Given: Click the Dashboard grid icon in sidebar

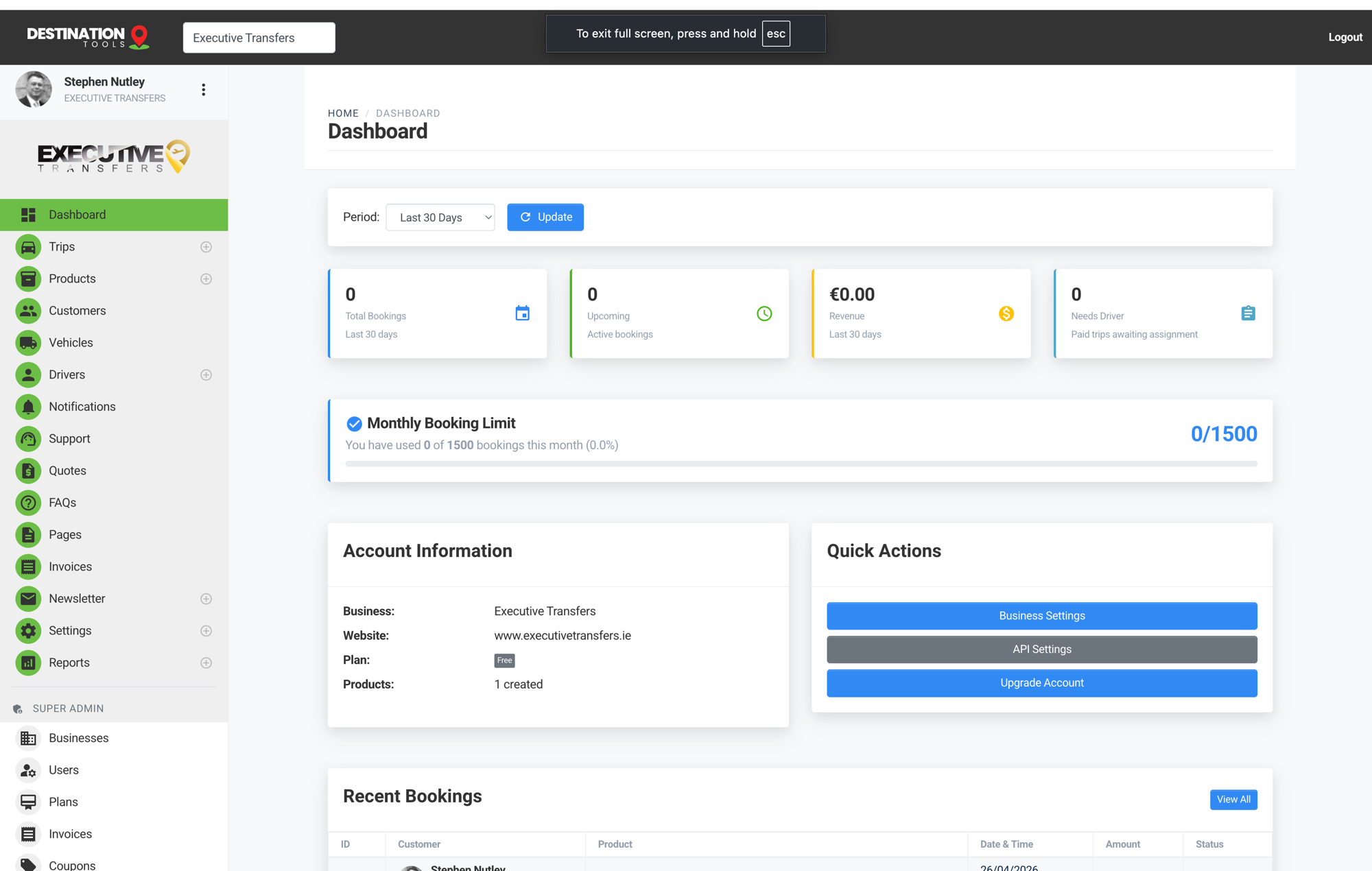Looking at the screenshot, I should click(28, 215).
